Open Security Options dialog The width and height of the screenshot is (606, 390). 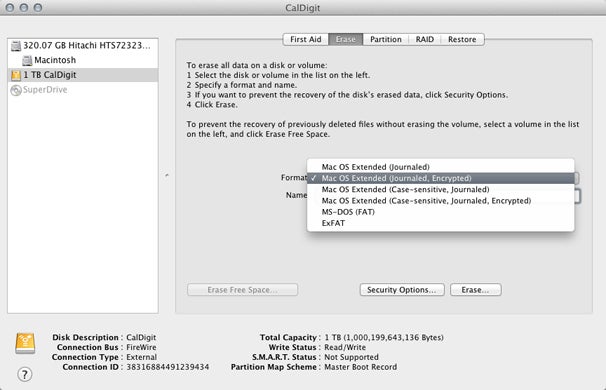[402, 290]
